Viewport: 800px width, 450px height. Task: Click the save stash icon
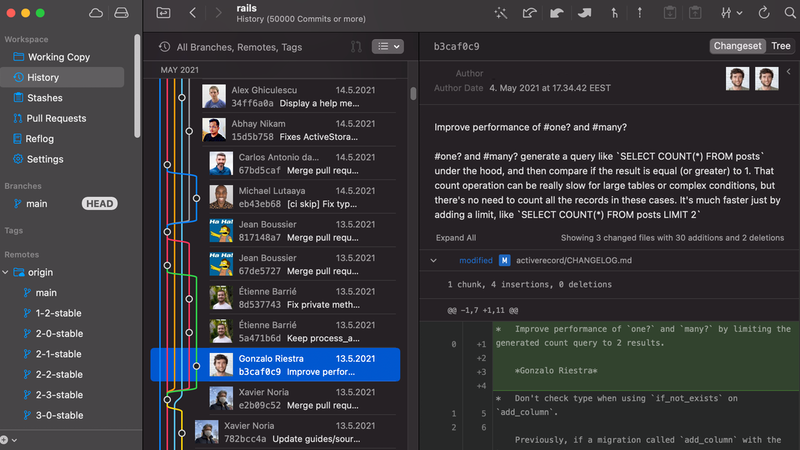[x=670, y=13]
